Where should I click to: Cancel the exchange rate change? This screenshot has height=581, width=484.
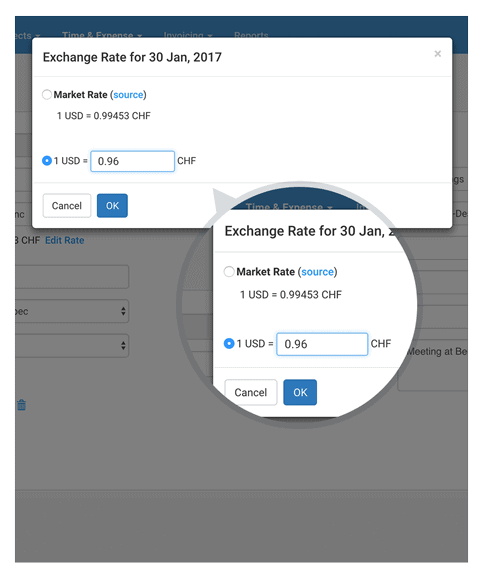(x=67, y=206)
